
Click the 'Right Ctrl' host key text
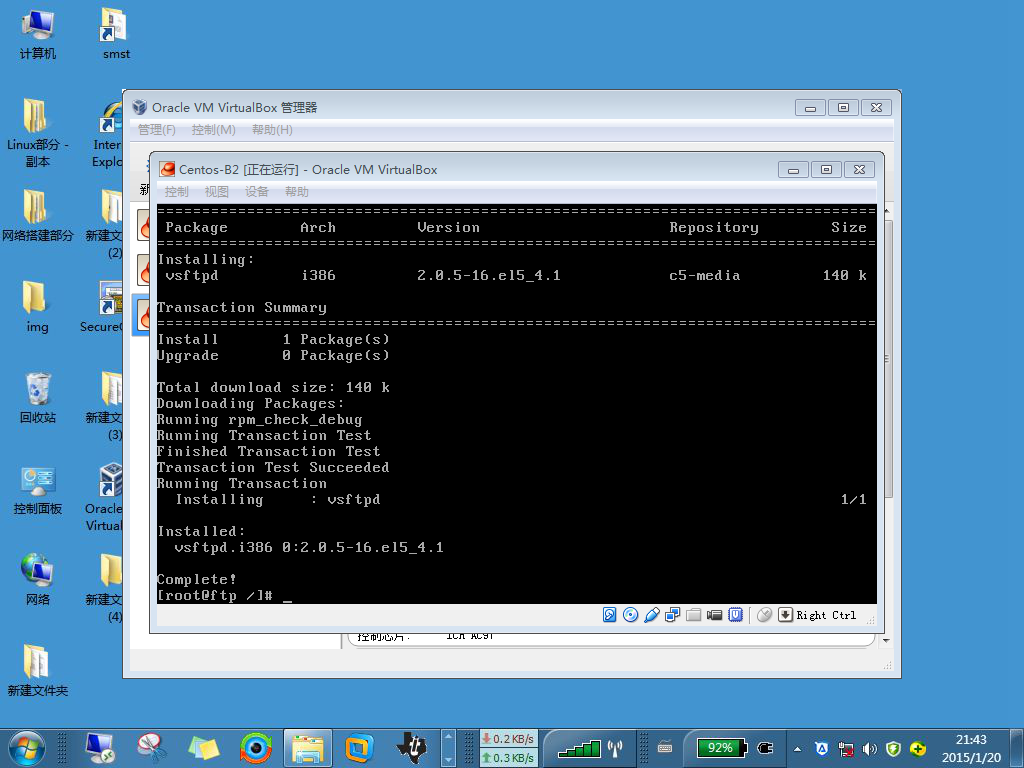[825, 615]
